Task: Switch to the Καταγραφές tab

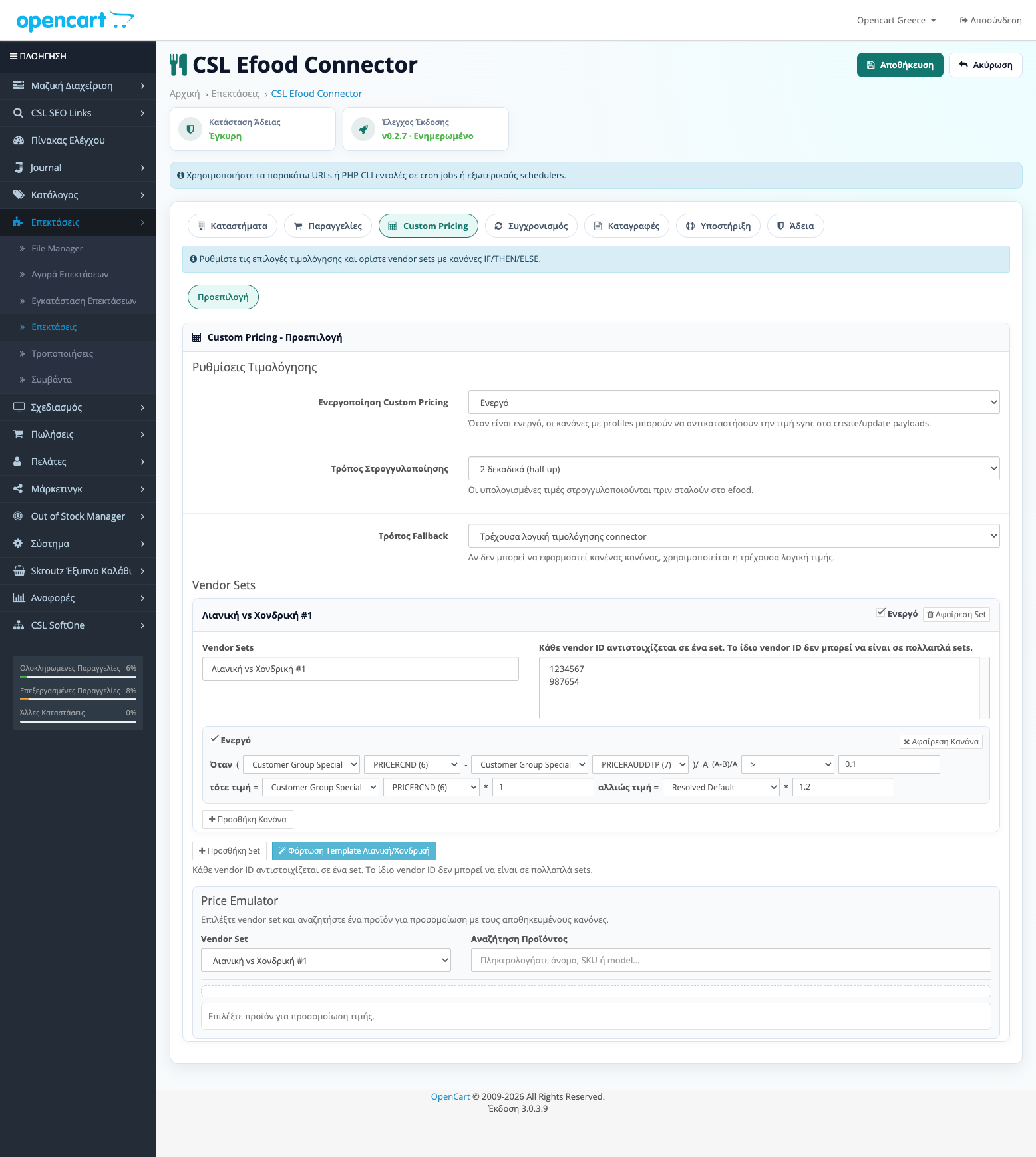Action: click(x=627, y=226)
